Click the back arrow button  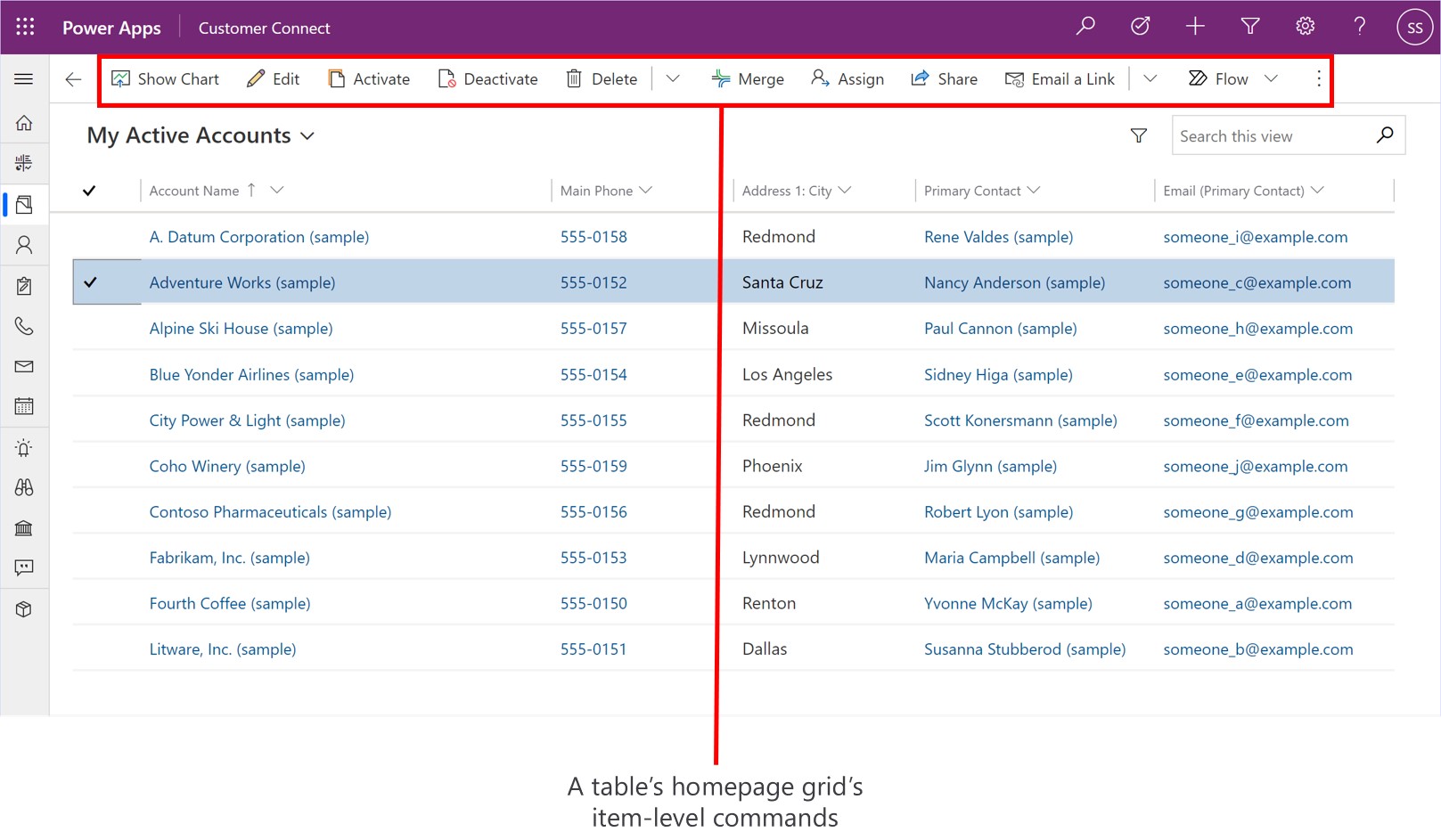click(x=73, y=79)
